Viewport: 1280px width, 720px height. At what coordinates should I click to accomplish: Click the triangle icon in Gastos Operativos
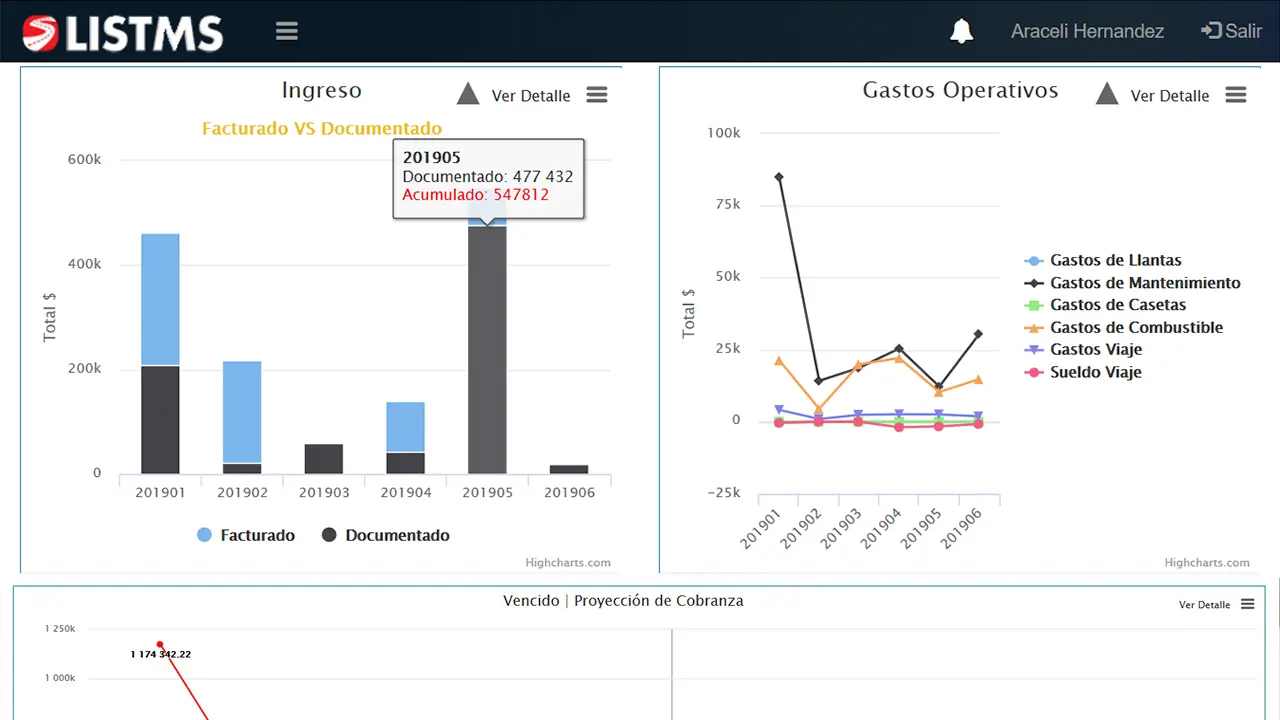click(1106, 95)
